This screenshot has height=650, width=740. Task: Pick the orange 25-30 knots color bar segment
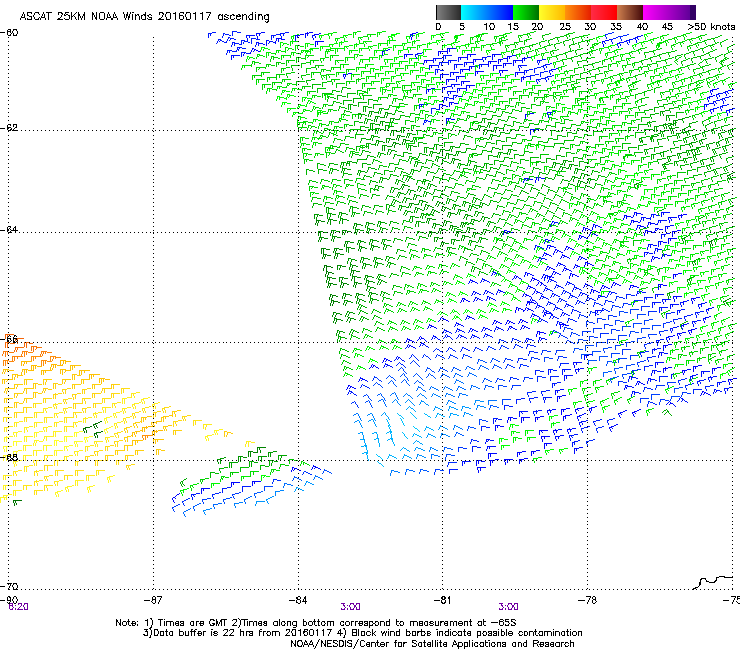(578, 12)
